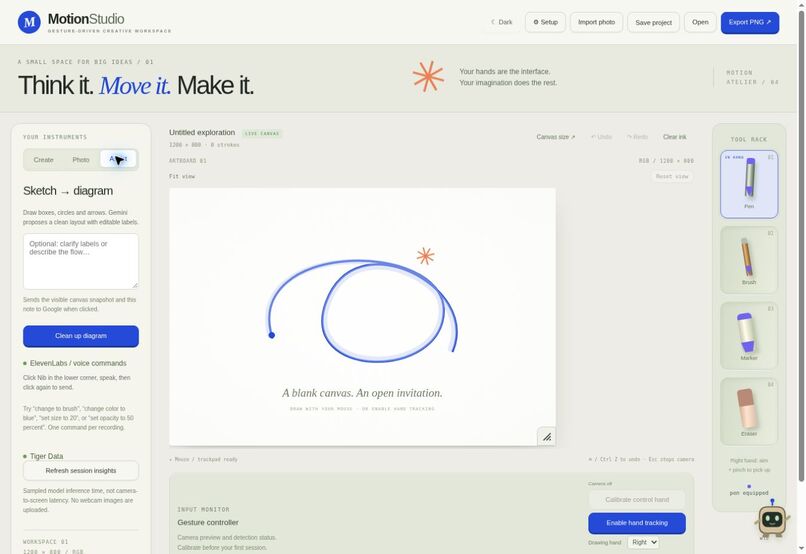The image size is (806, 554).
Task: Click Calibrate control hand button
Action: 637,500
